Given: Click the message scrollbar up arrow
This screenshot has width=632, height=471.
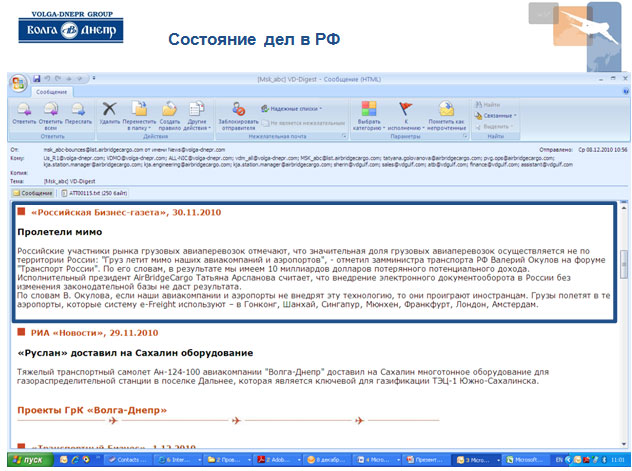Looking at the screenshot, I should (625, 208).
